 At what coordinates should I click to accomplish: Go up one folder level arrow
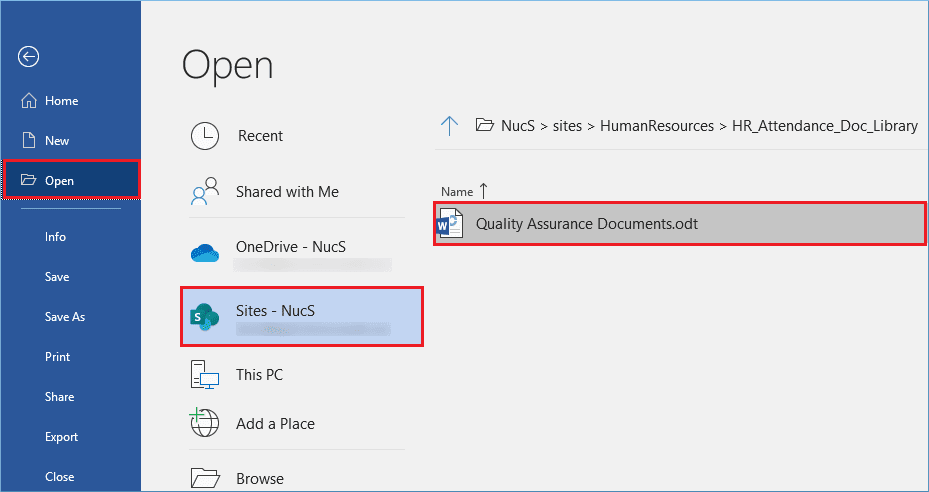450,126
